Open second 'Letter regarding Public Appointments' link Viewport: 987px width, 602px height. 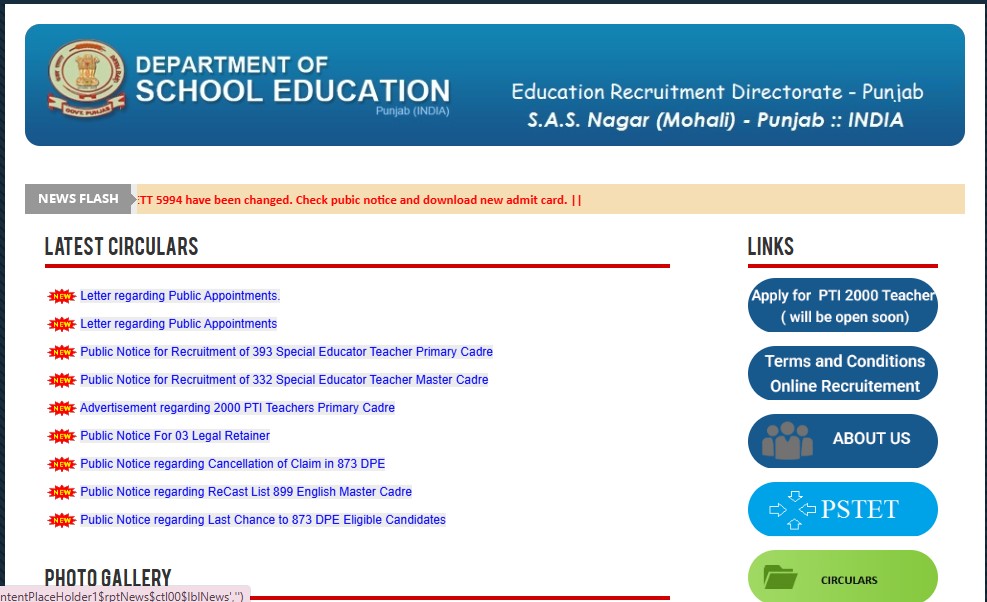coord(179,324)
